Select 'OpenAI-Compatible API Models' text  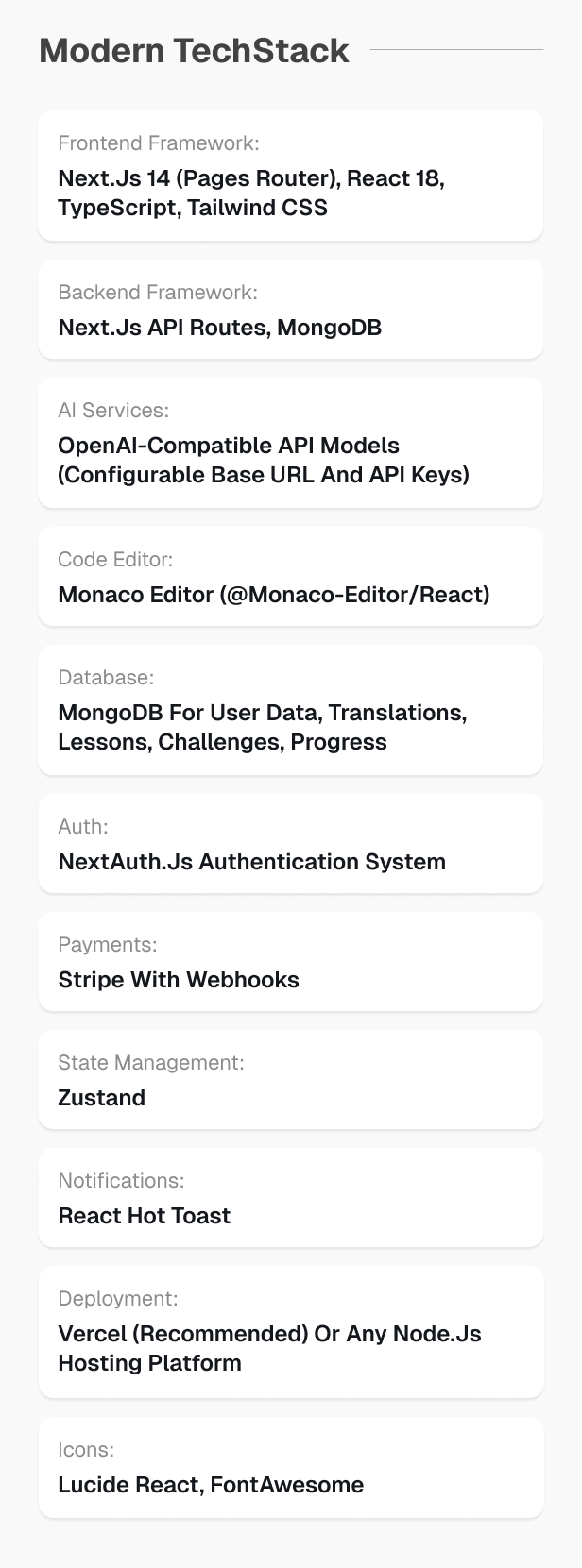[x=229, y=446]
